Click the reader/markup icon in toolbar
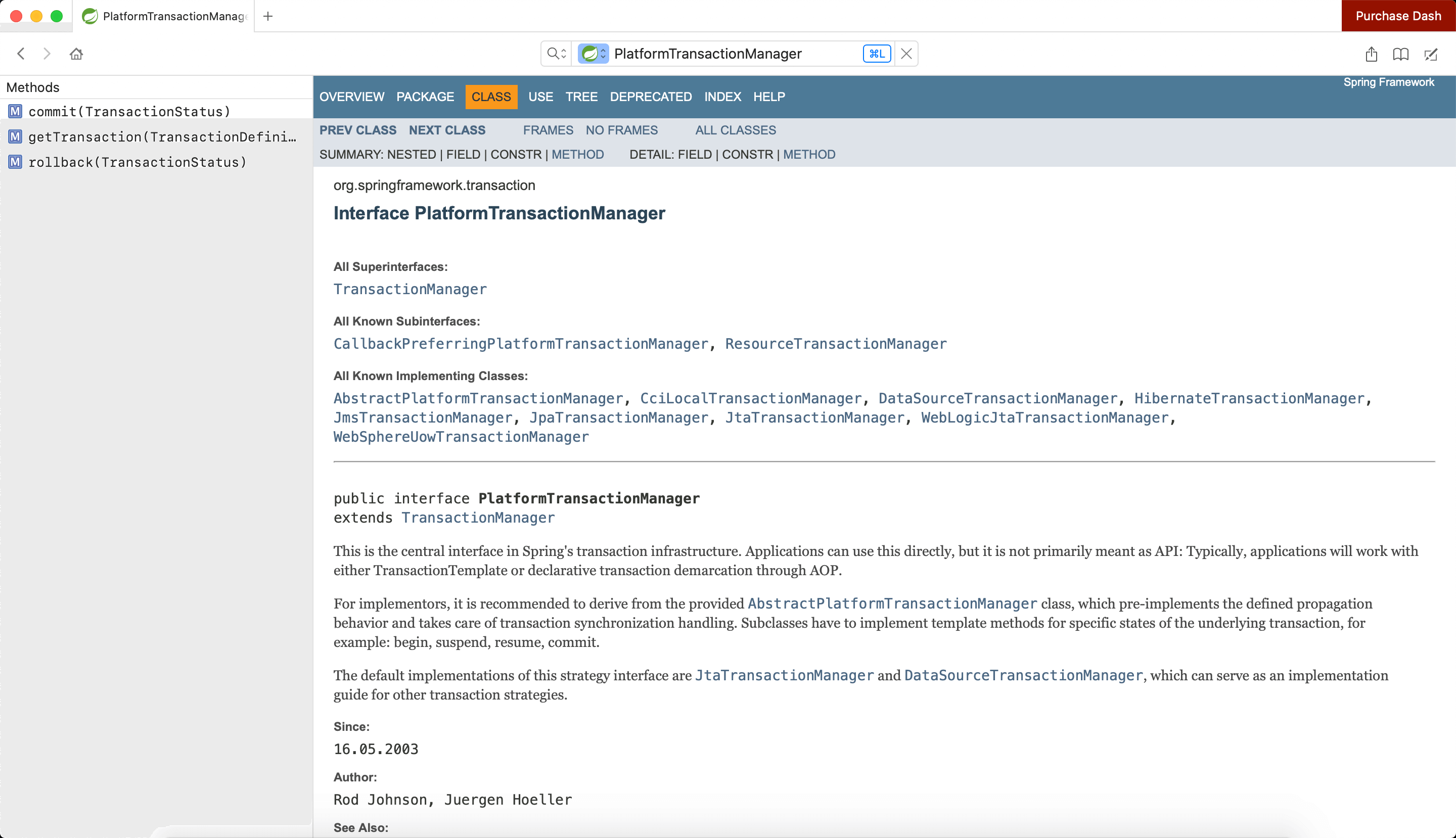This screenshot has width=1456, height=838. [1432, 54]
